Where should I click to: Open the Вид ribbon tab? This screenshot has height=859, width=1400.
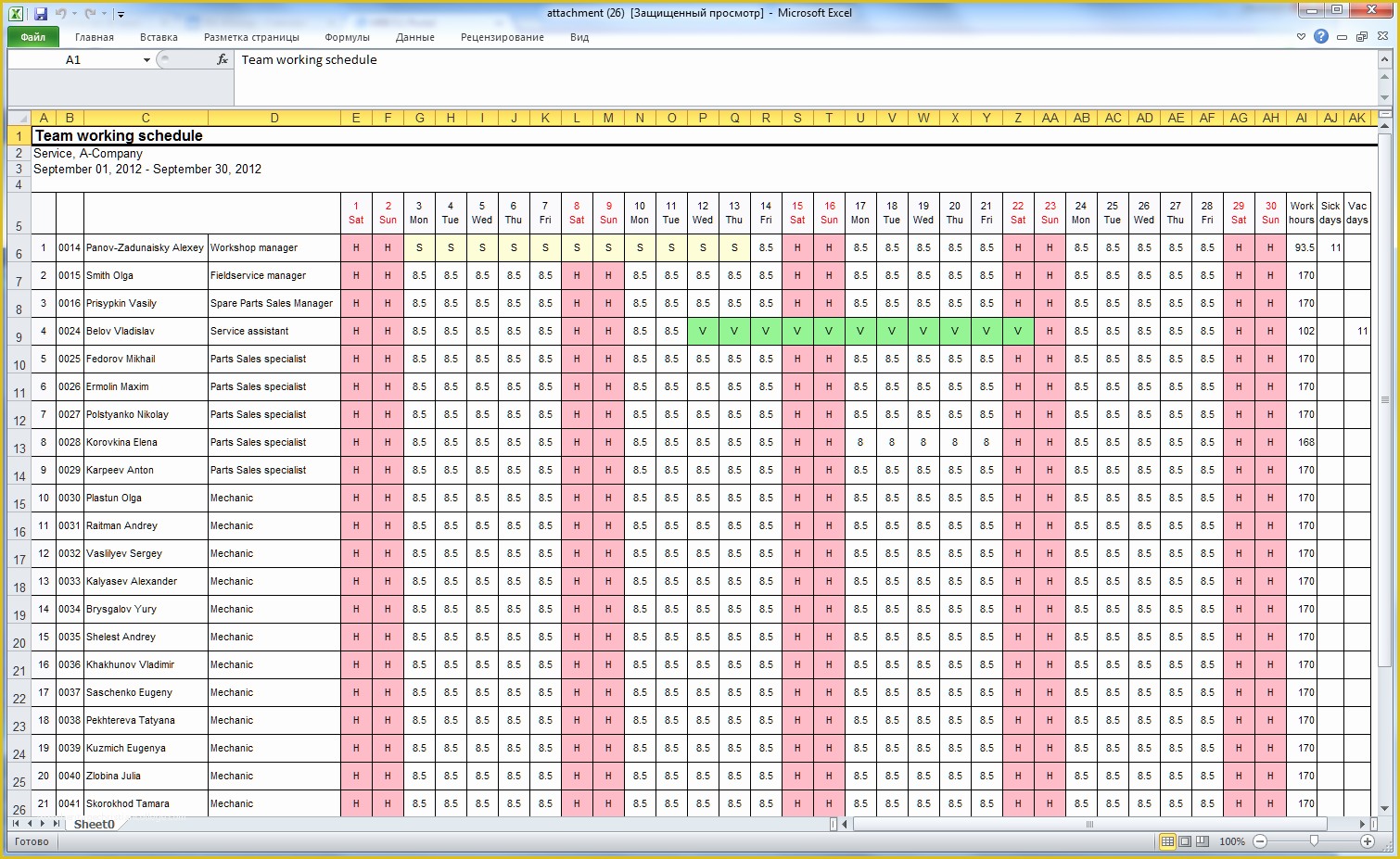(x=579, y=37)
